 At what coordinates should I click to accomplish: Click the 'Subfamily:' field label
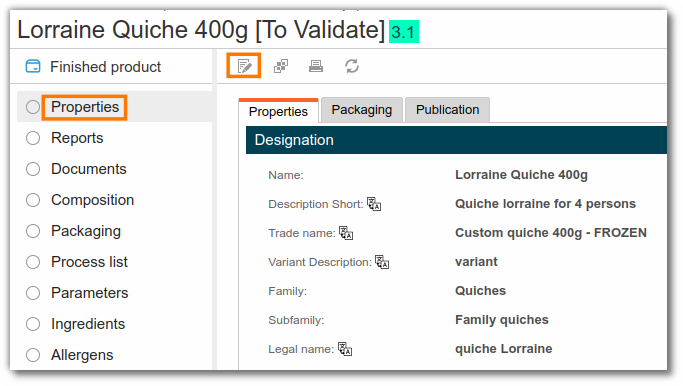[296, 320]
